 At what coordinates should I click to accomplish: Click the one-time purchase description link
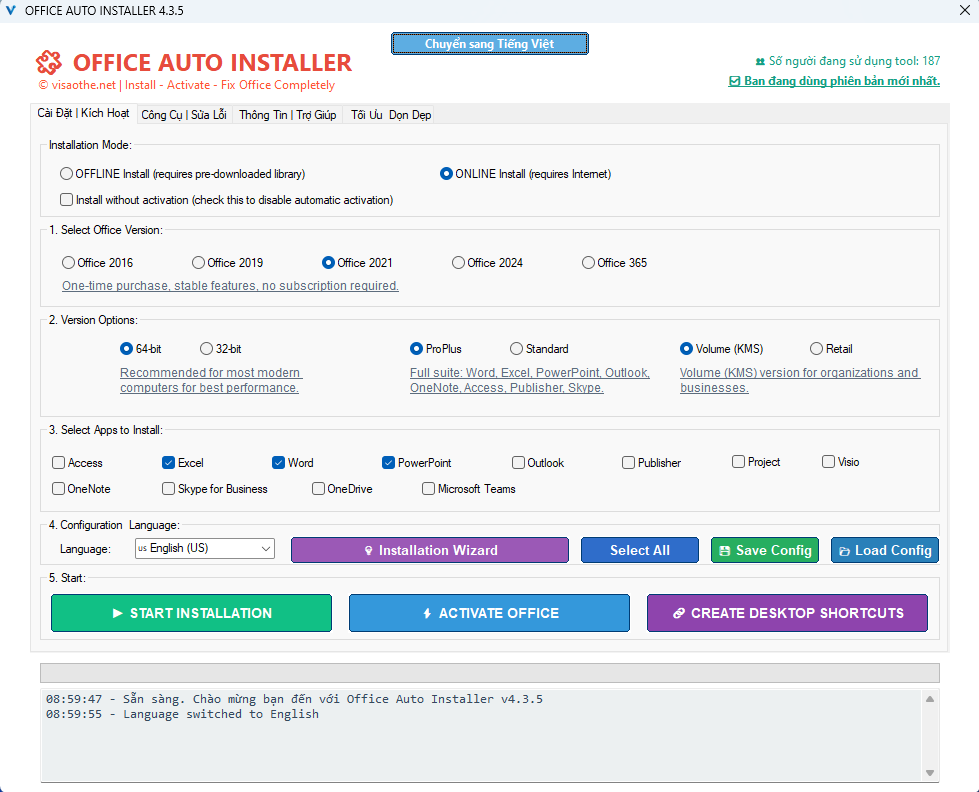click(x=230, y=285)
